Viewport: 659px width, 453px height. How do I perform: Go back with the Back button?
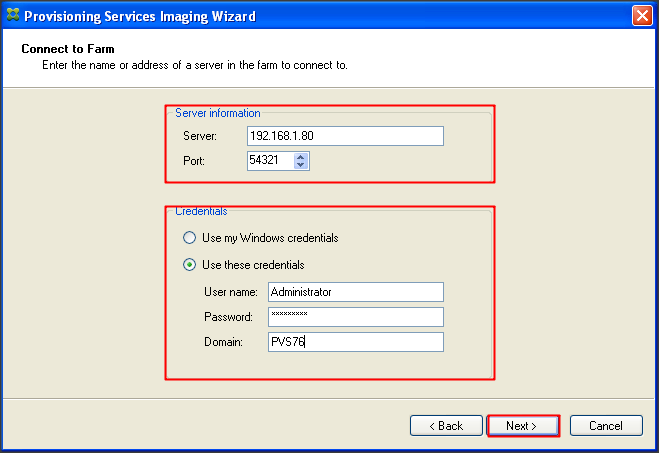click(x=446, y=426)
